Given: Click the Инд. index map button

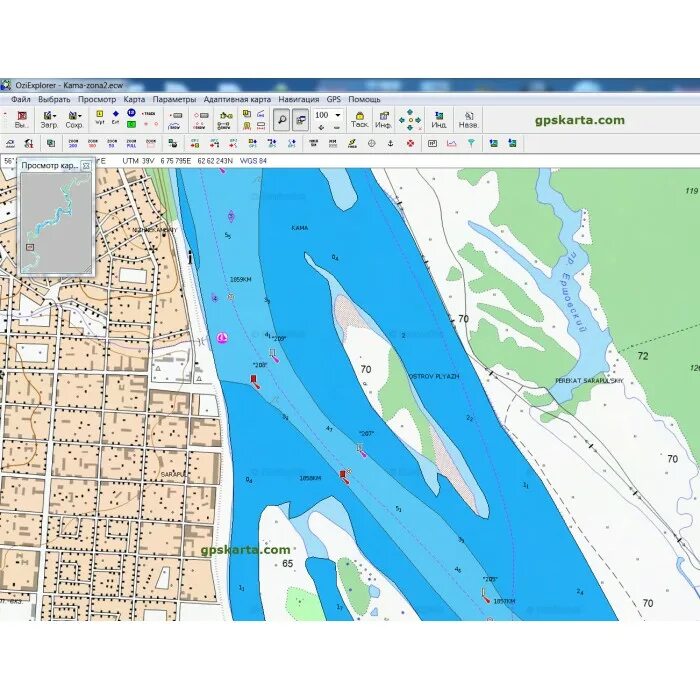Looking at the screenshot, I should click(439, 120).
